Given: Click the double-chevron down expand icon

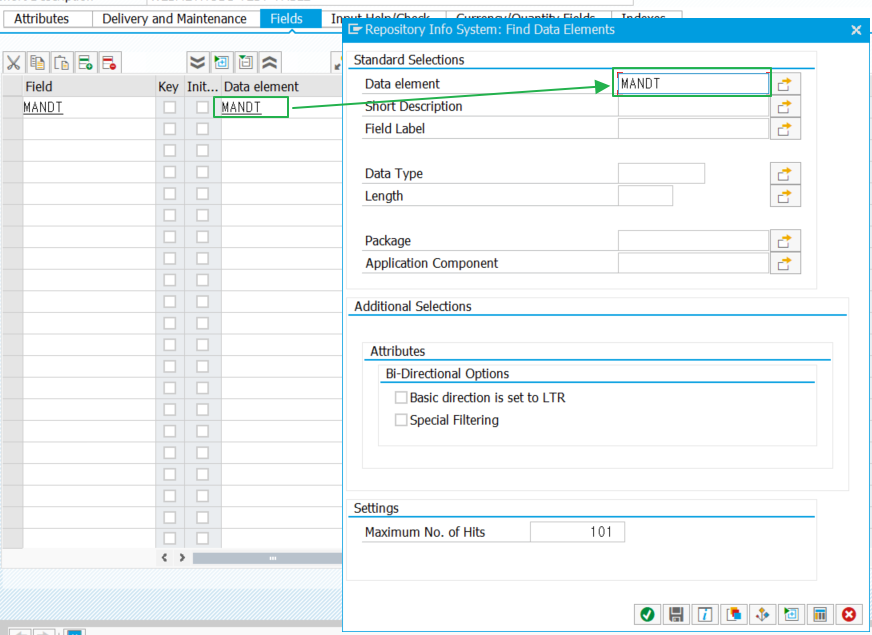Looking at the screenshot, I should (x=198, y=62).
